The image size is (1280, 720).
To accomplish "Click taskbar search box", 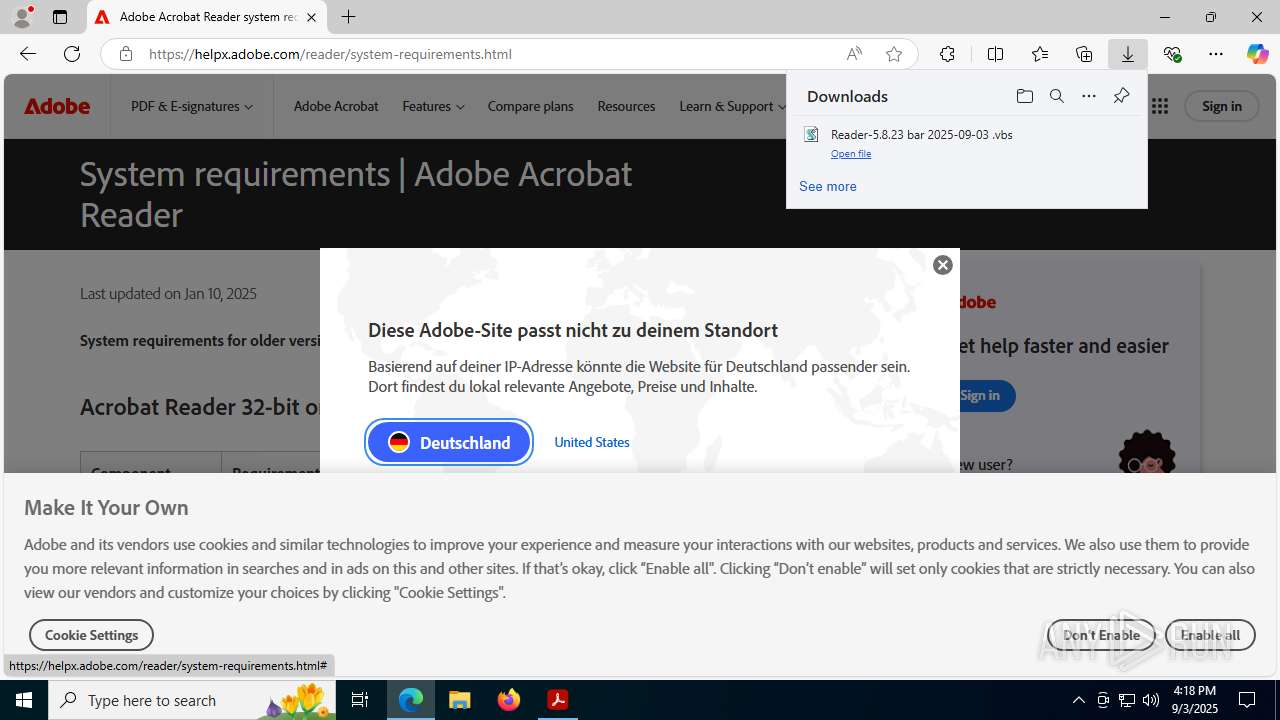I will pos(192,700).
